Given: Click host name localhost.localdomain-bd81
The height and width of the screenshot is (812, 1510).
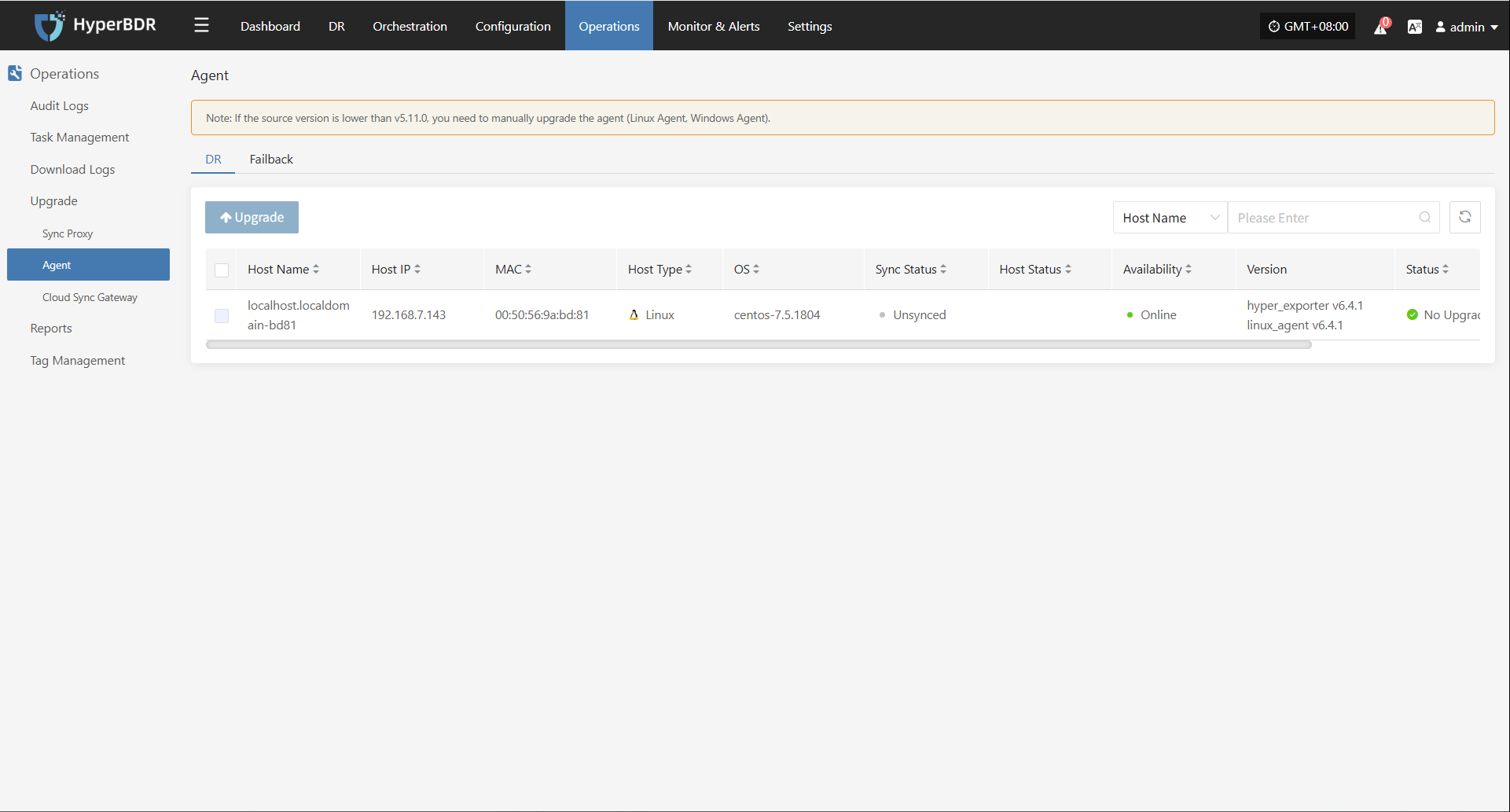Looking at the screenshot, I should coord(299,314).
